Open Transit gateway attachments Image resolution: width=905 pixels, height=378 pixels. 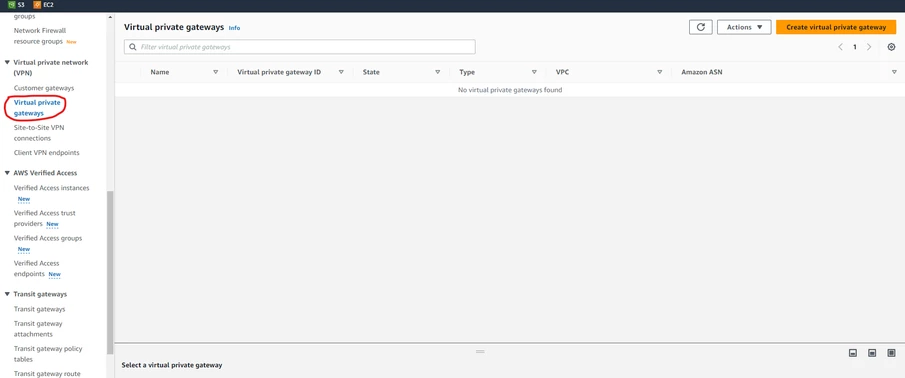click(x=38, y=329)
